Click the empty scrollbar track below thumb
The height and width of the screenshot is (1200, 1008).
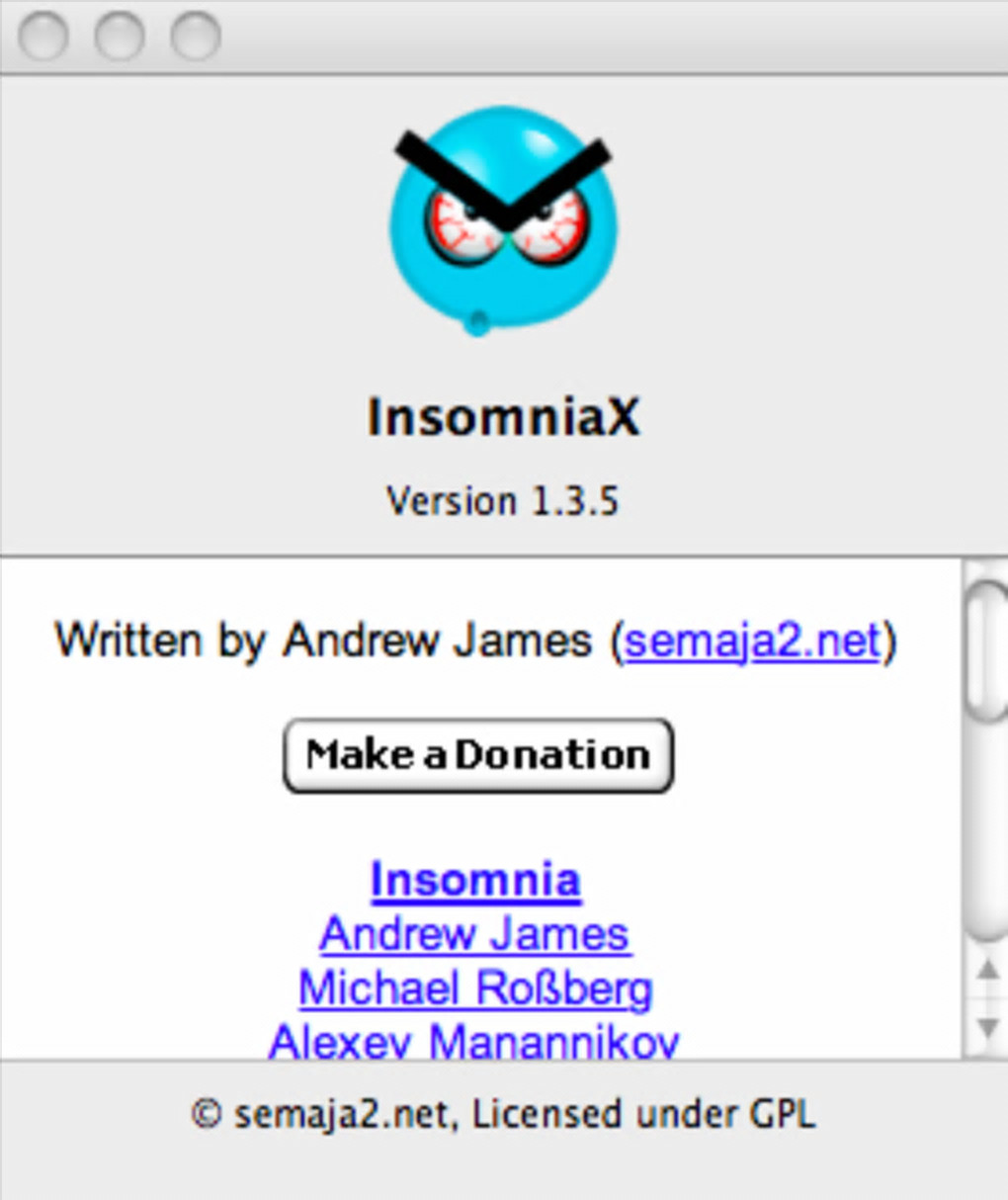[x=986, y=830]
